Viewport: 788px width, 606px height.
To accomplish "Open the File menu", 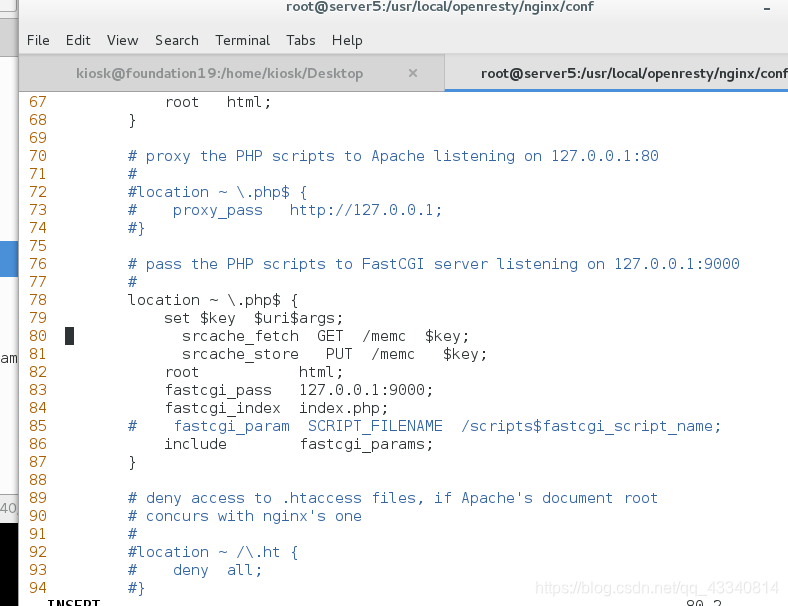I will (x=38, y=40).
